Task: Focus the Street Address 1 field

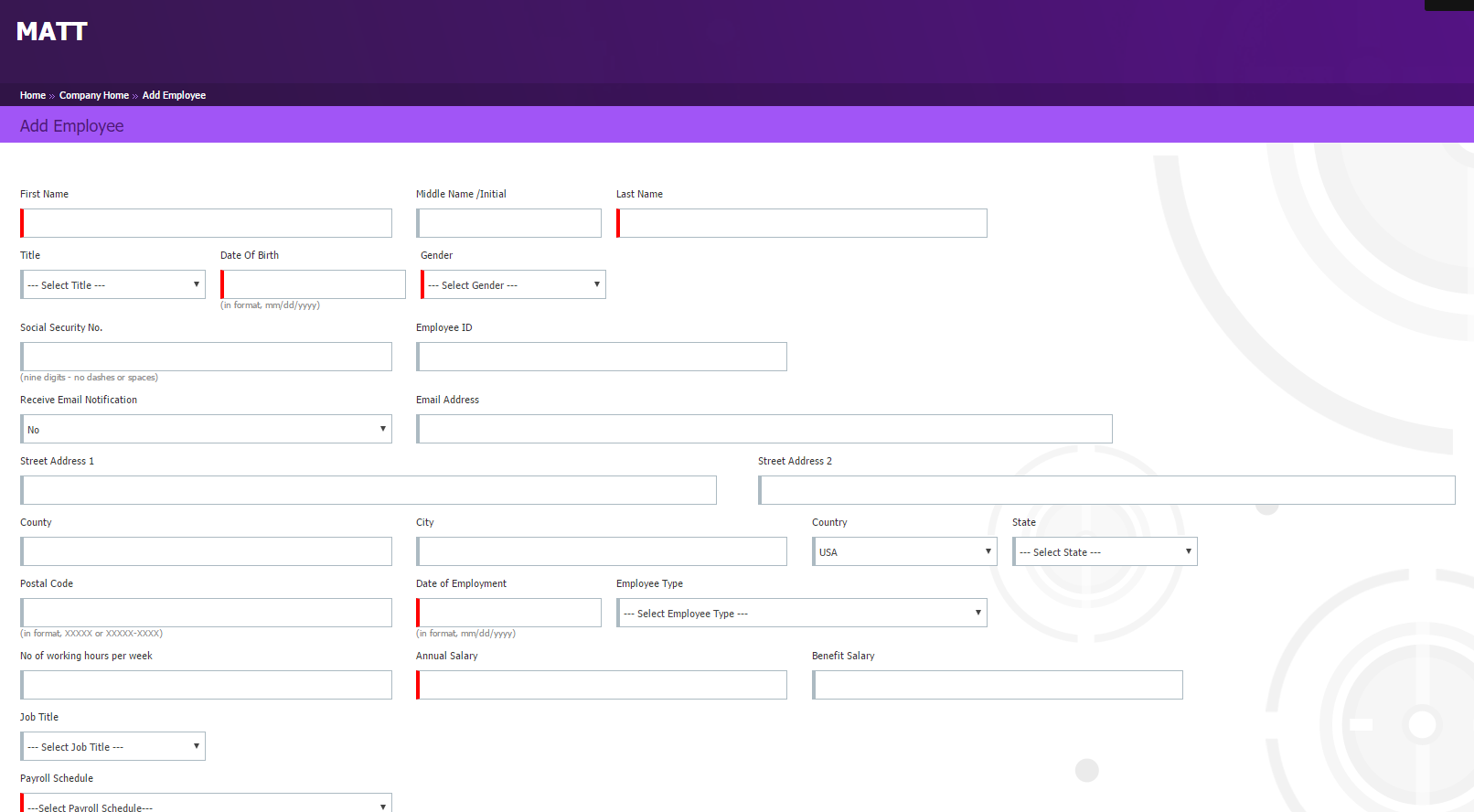Action: (x=368, y=490)
